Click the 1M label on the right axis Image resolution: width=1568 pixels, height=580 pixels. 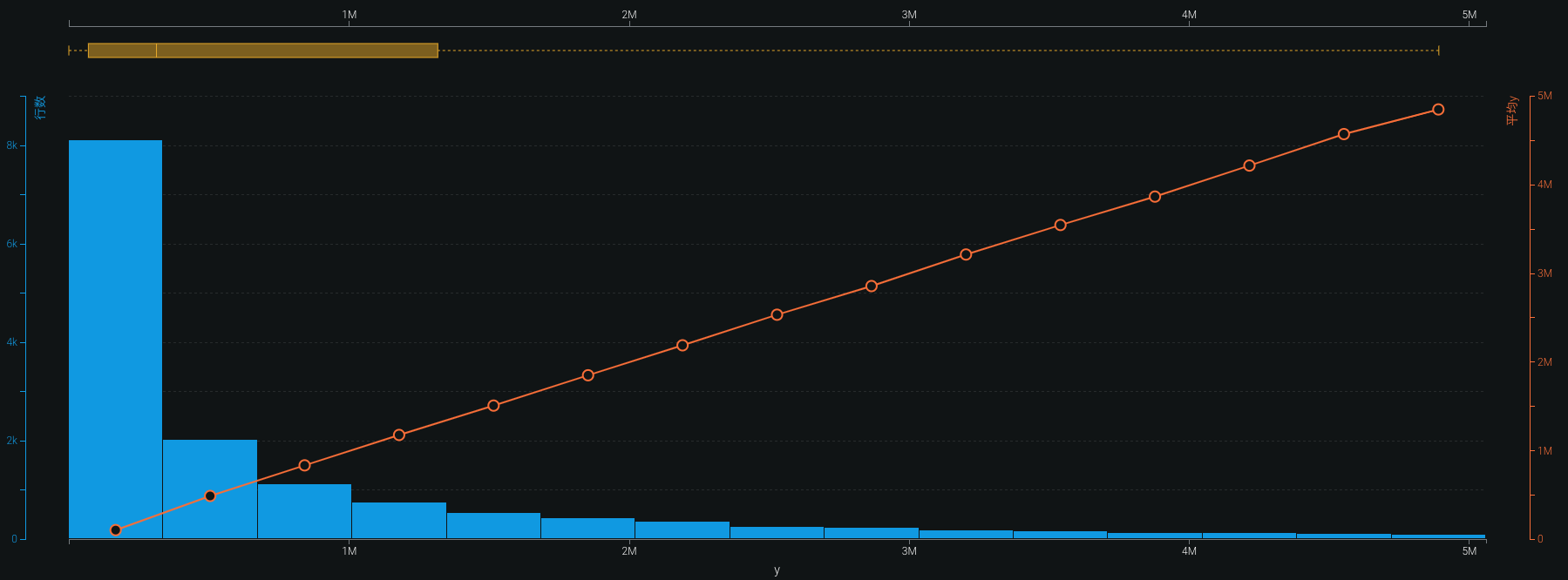[x=1544, y=451]
